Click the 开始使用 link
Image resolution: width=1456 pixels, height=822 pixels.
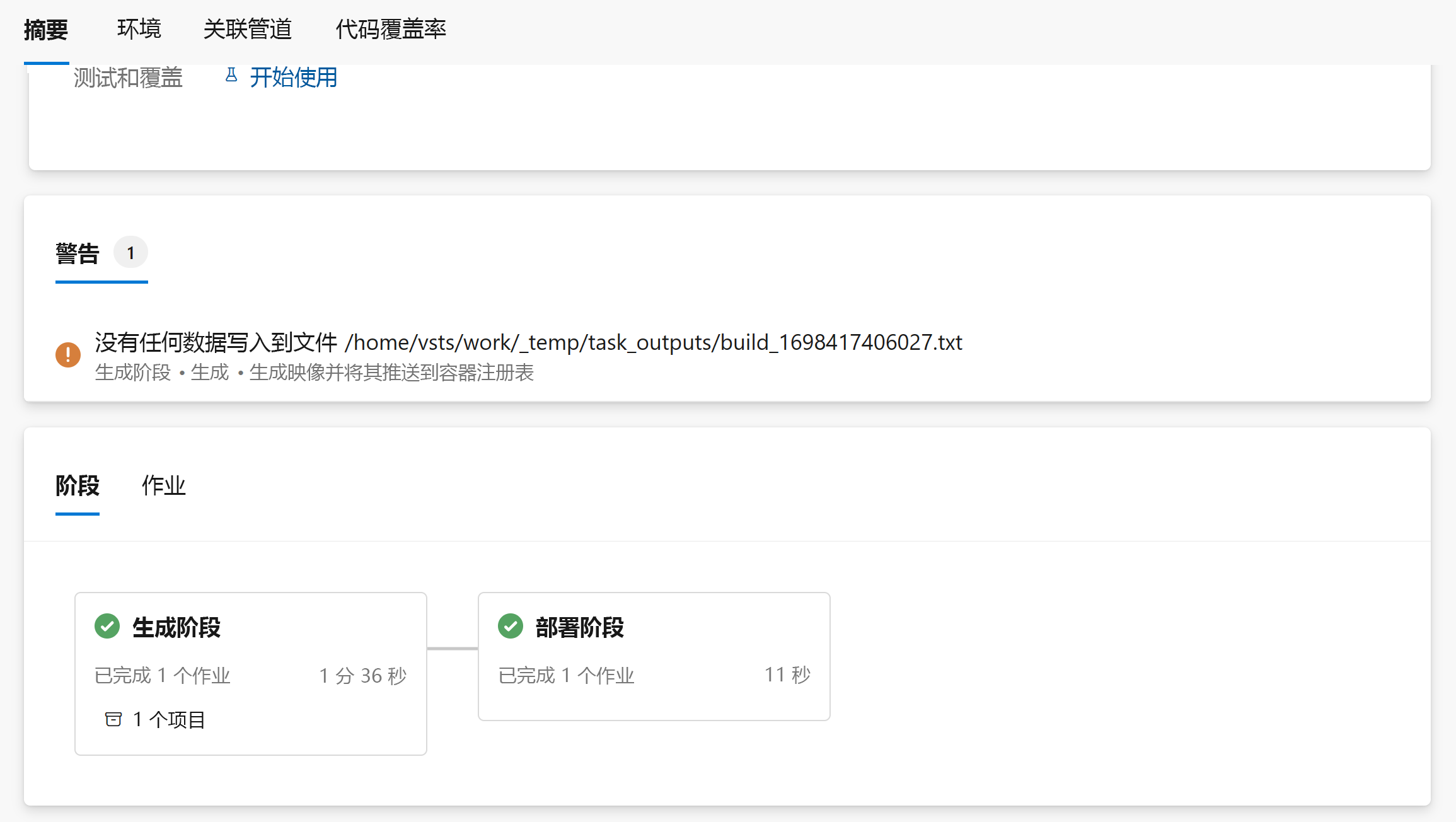tap(294, 78)
